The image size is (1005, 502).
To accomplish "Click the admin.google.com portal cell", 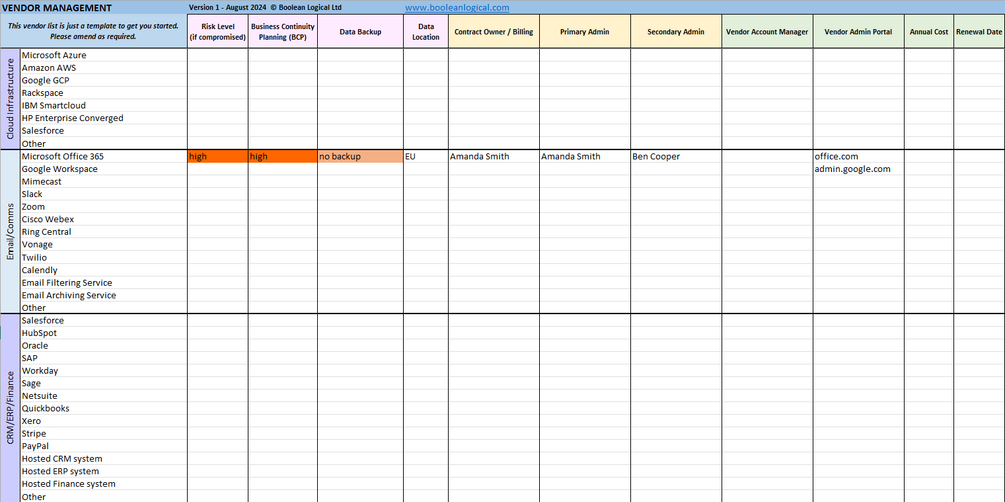I will click(858, 169).
